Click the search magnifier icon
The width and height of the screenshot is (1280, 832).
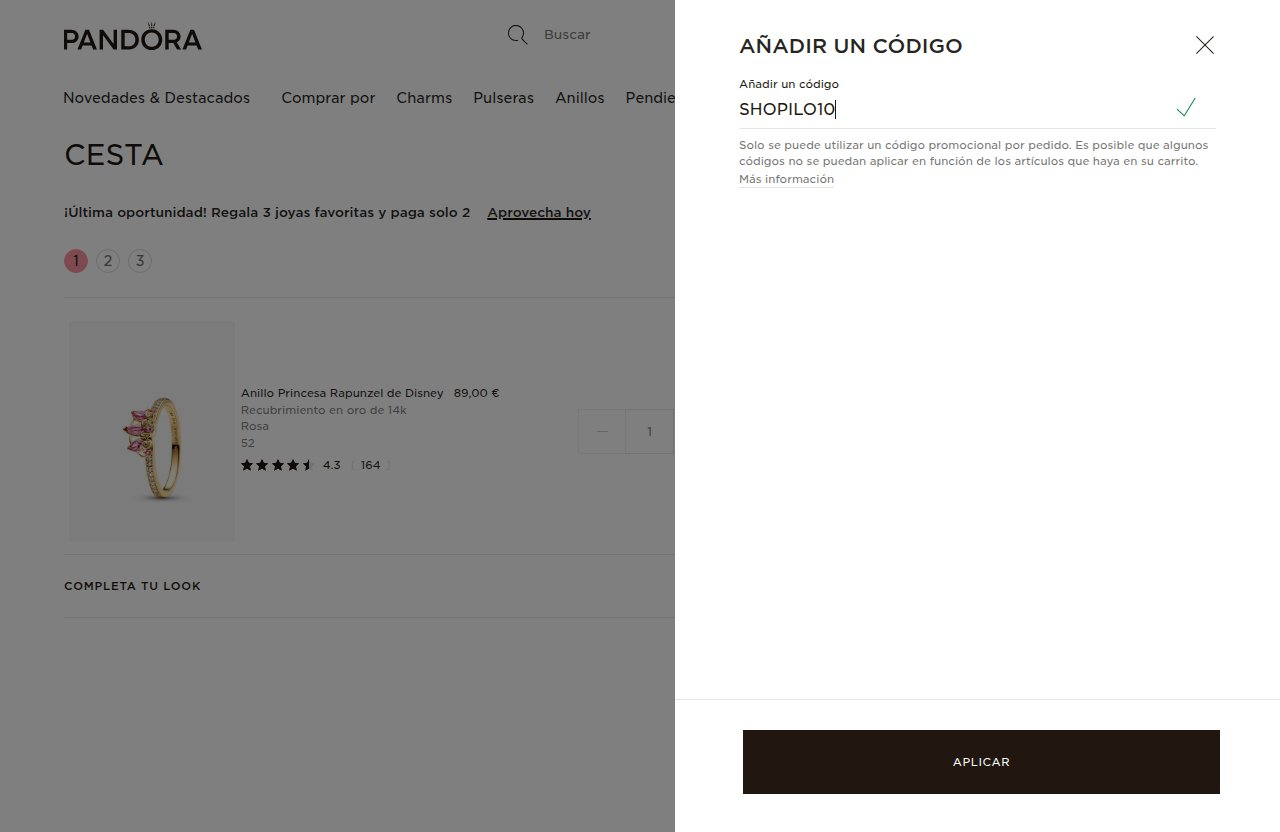(x=517, y=35)
